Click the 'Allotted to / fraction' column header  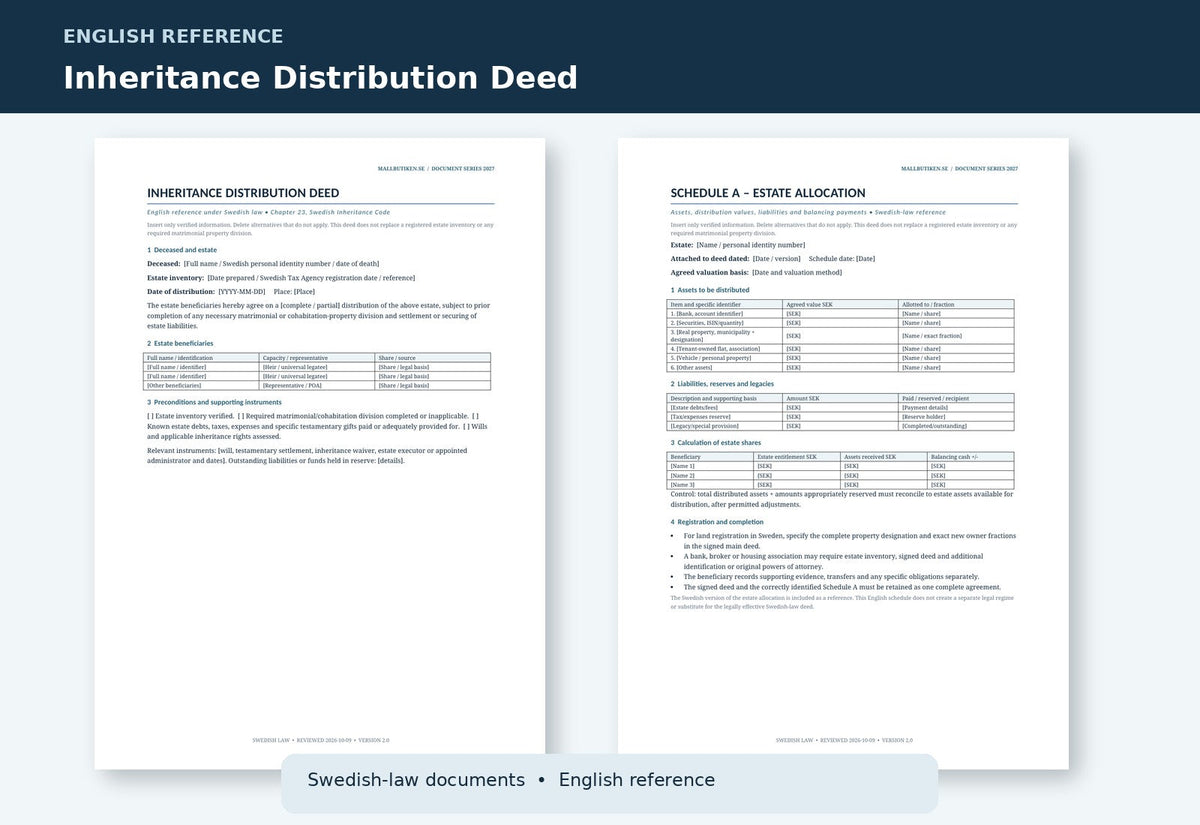[956, 304]
